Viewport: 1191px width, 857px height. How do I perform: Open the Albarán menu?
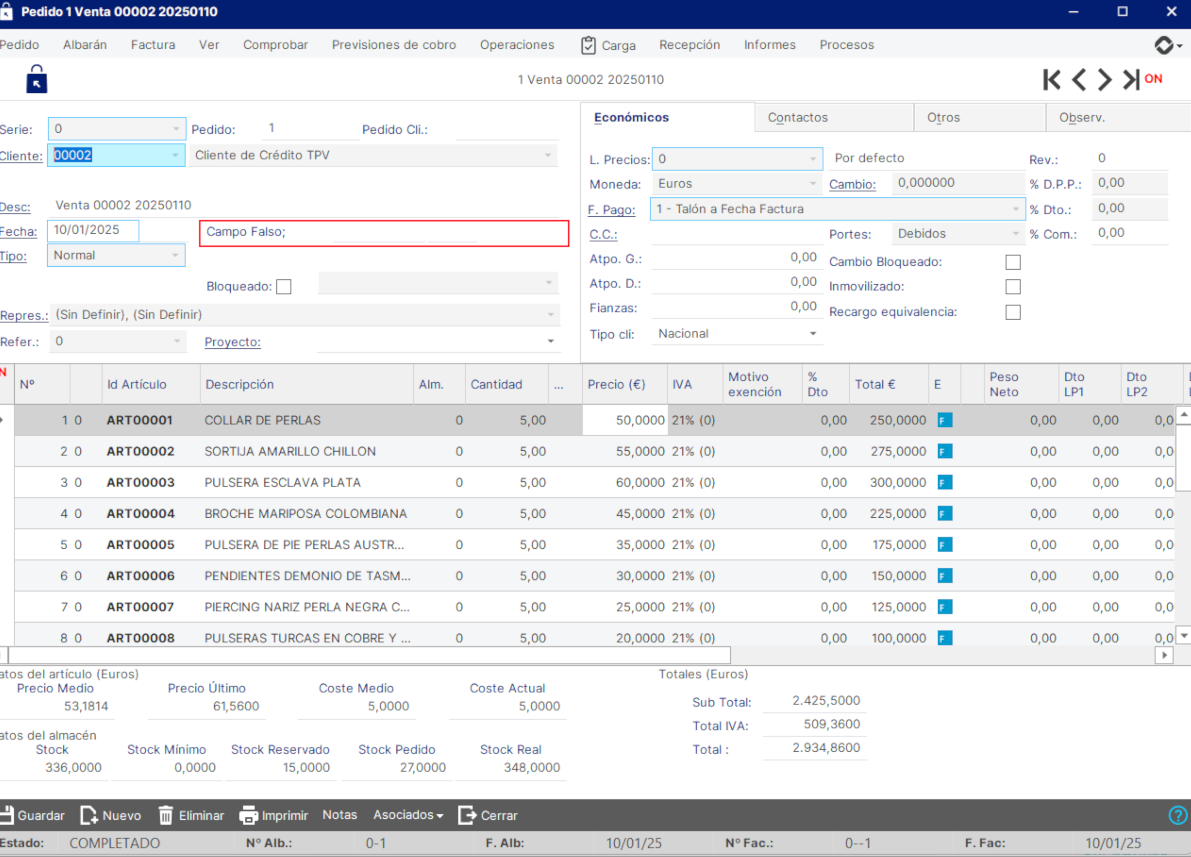click(x=85, y=45)
